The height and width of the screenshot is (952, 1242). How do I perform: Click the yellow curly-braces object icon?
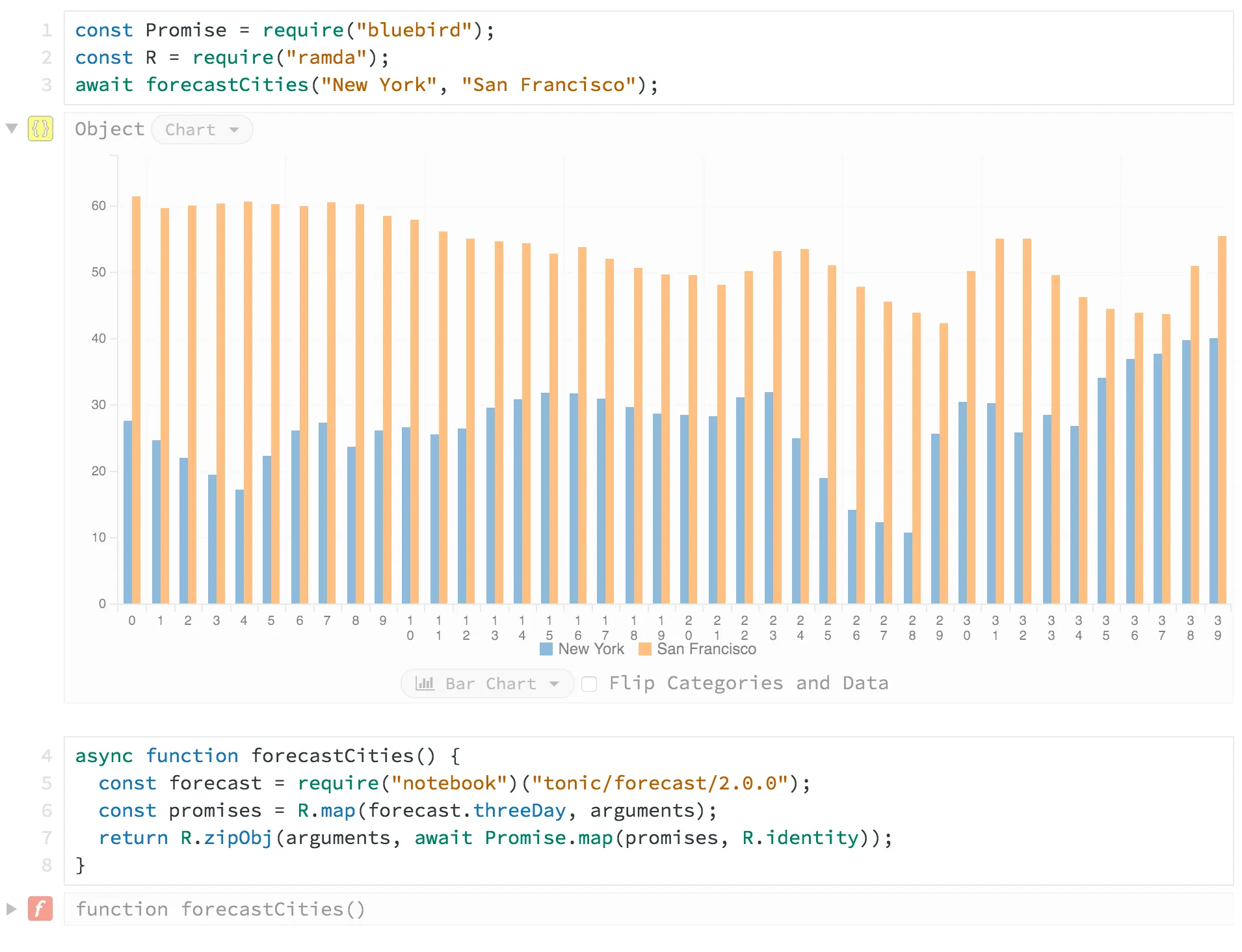coord(40,129)
